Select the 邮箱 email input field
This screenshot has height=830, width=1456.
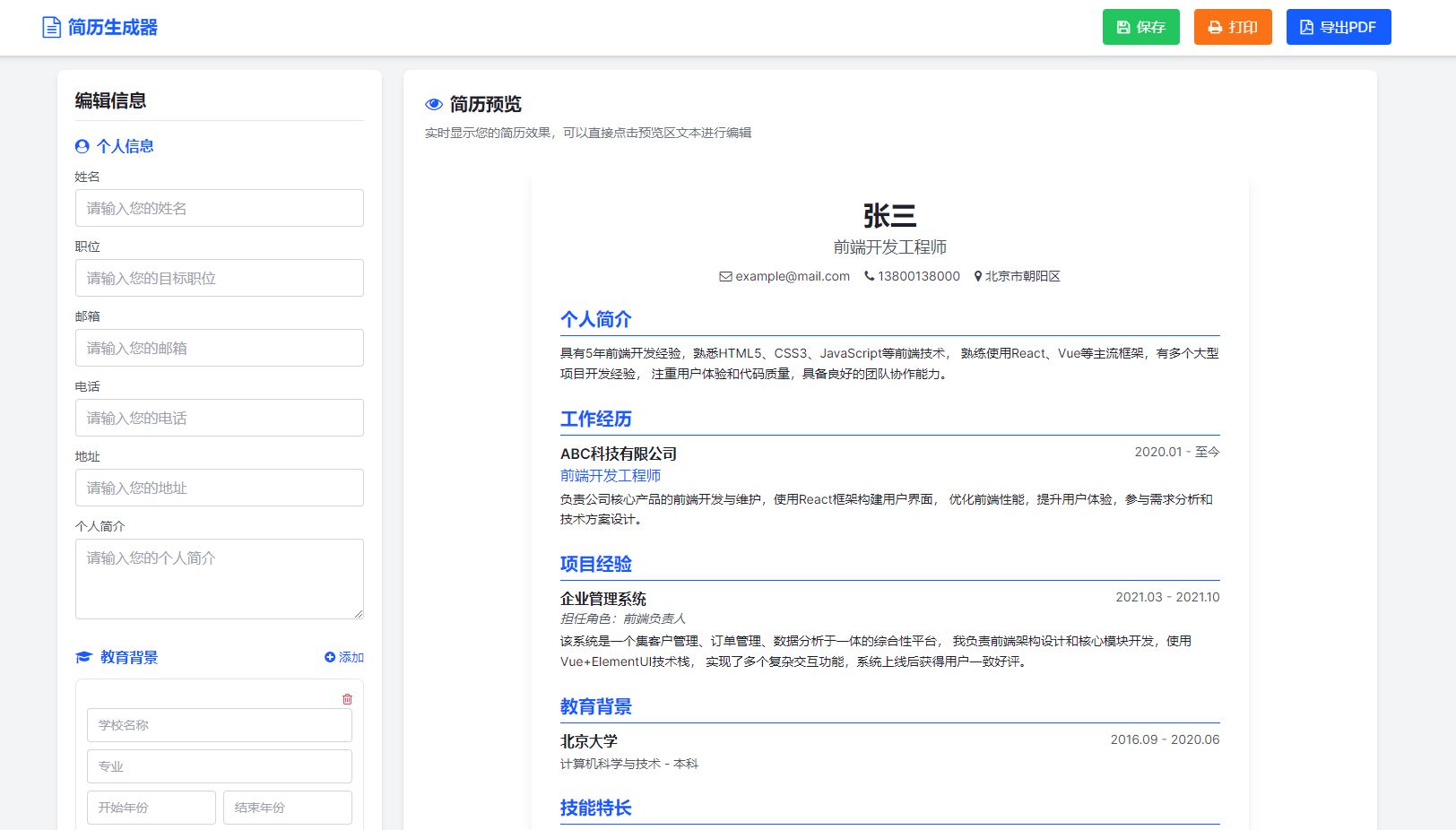pos(219,348)
